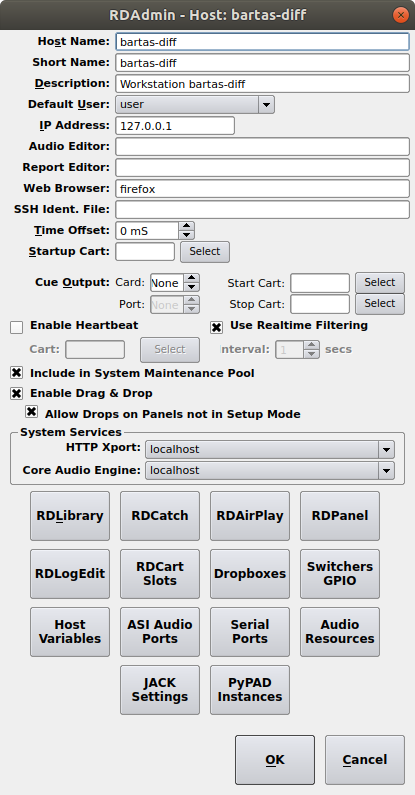Open PyPAD Instances

pyautogui.click(x=250, y=690)
